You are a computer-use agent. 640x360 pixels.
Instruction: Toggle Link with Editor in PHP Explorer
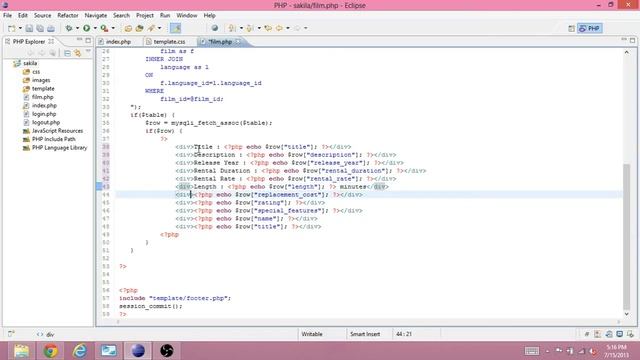click(x=78, y=53)
